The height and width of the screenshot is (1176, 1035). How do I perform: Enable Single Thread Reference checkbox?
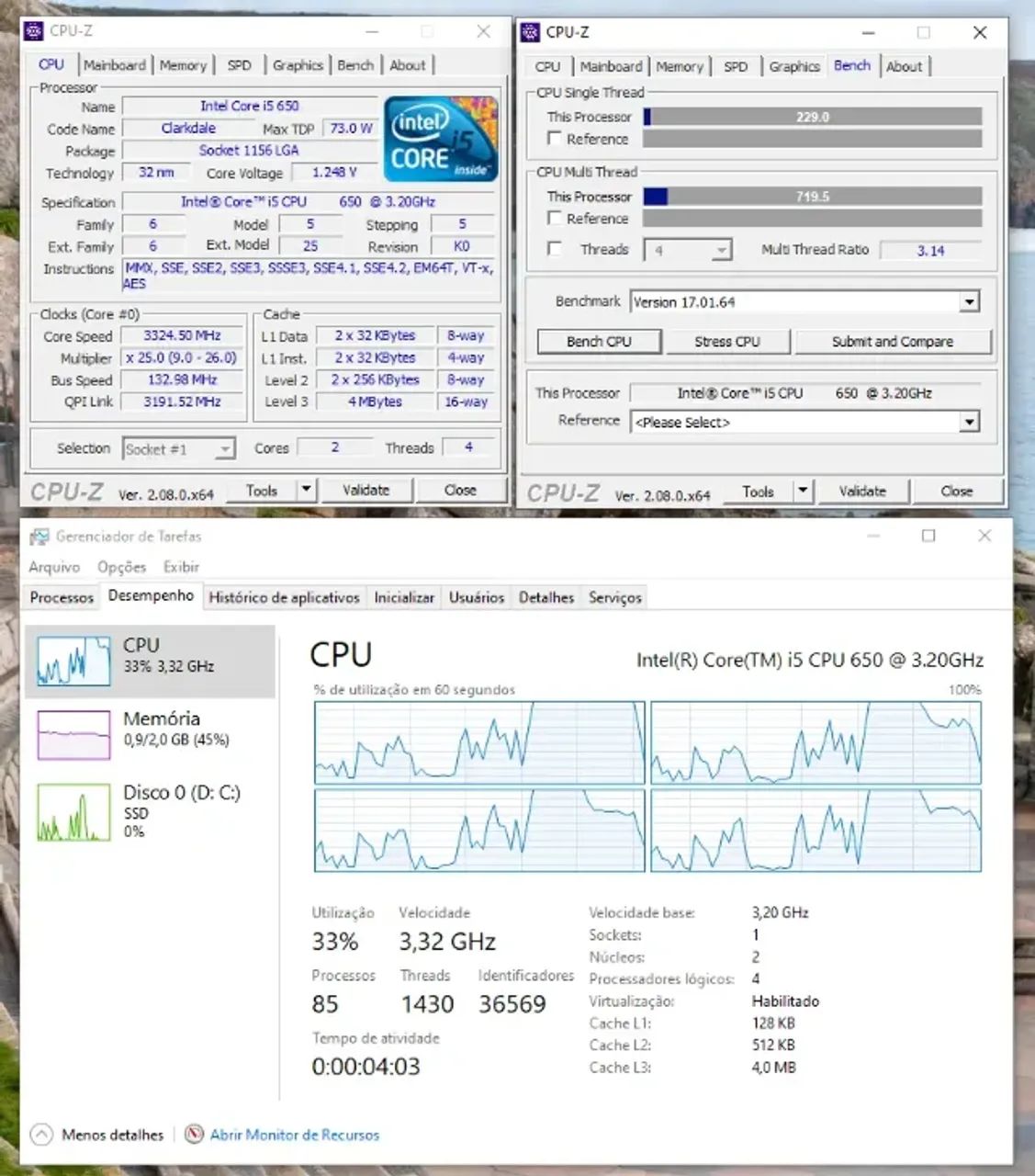(x=554, y=139)
